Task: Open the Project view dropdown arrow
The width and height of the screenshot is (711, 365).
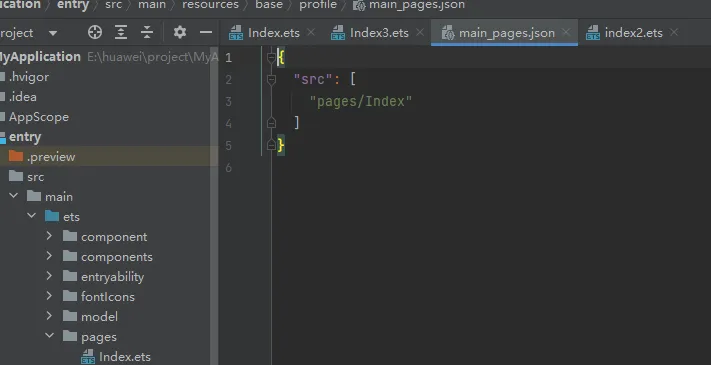Action: coord(53,33)
